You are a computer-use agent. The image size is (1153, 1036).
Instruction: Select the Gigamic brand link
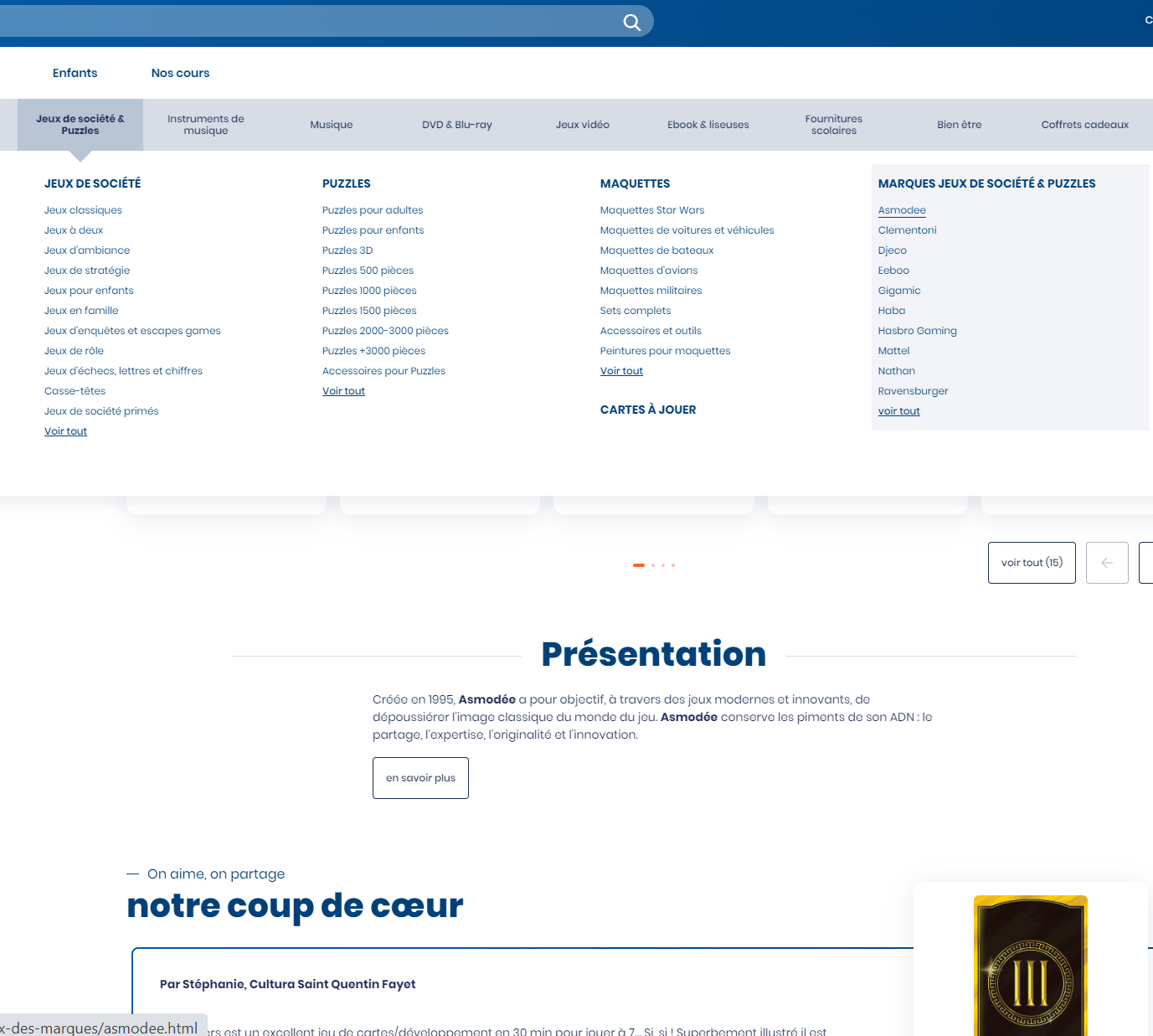point(899,291)
